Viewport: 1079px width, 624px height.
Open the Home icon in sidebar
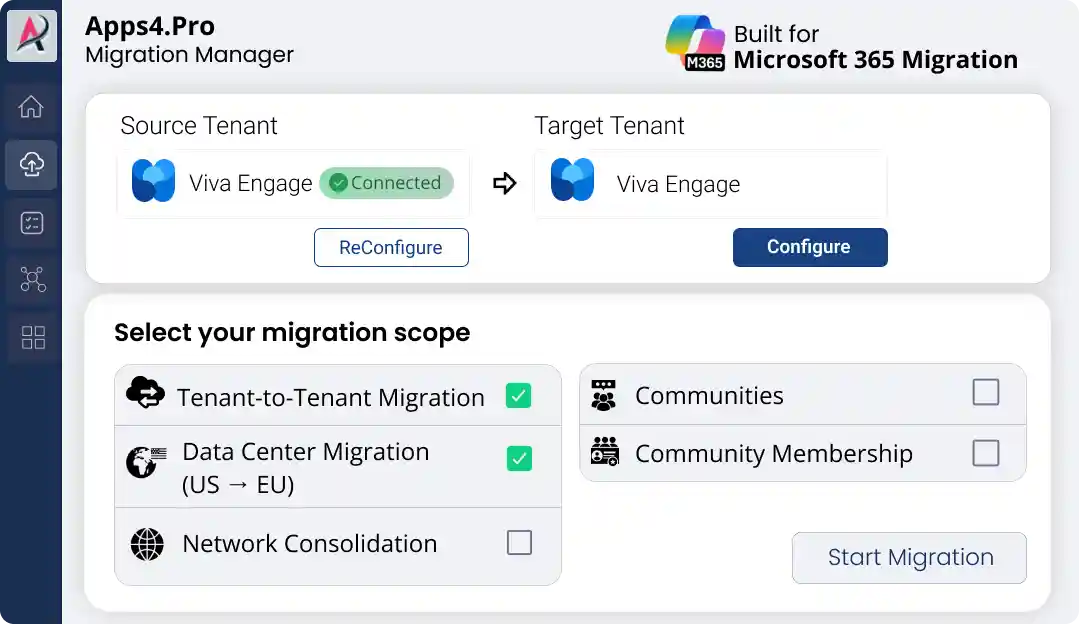31,107
